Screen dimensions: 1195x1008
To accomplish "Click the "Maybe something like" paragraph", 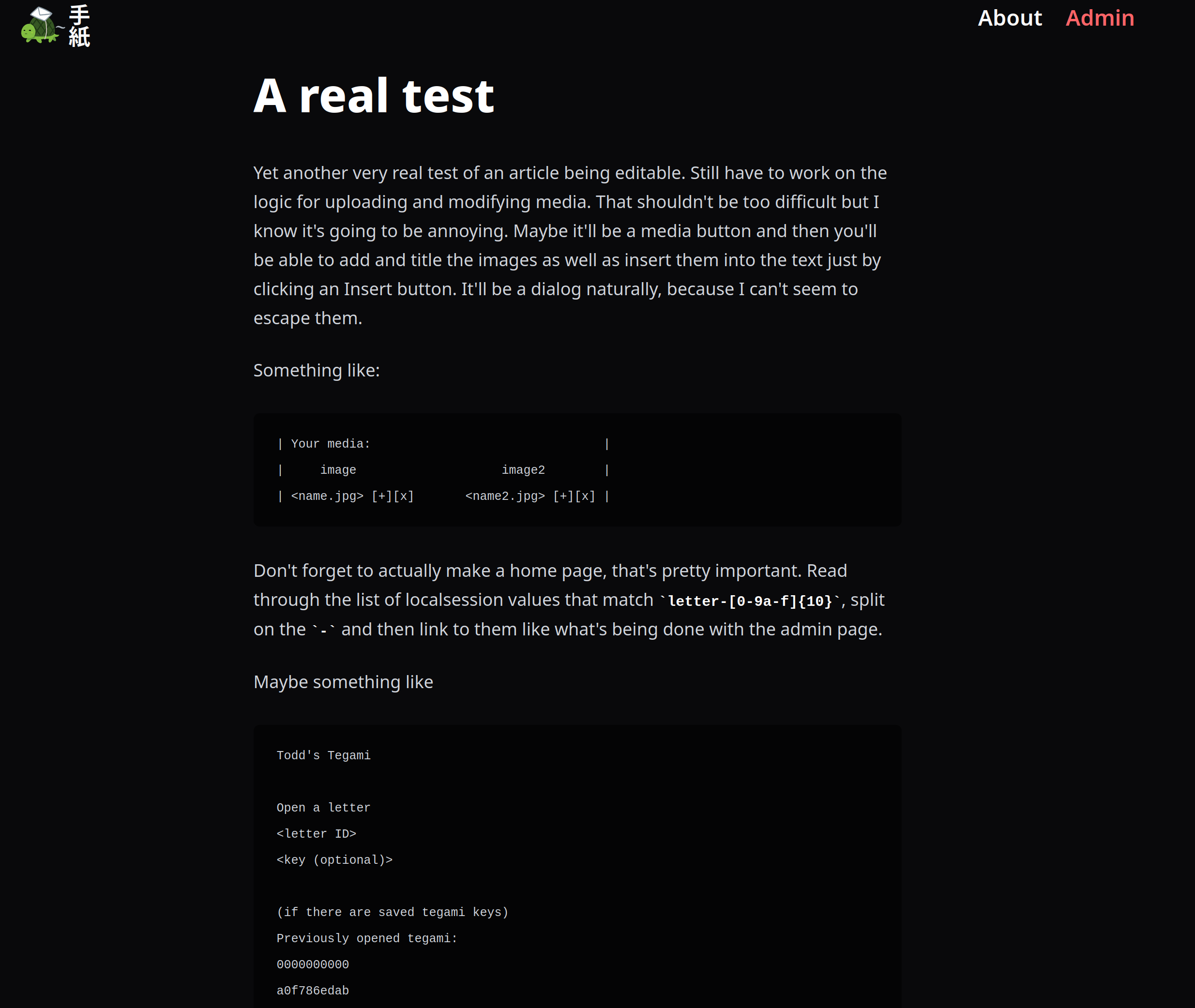I will 343,682.
